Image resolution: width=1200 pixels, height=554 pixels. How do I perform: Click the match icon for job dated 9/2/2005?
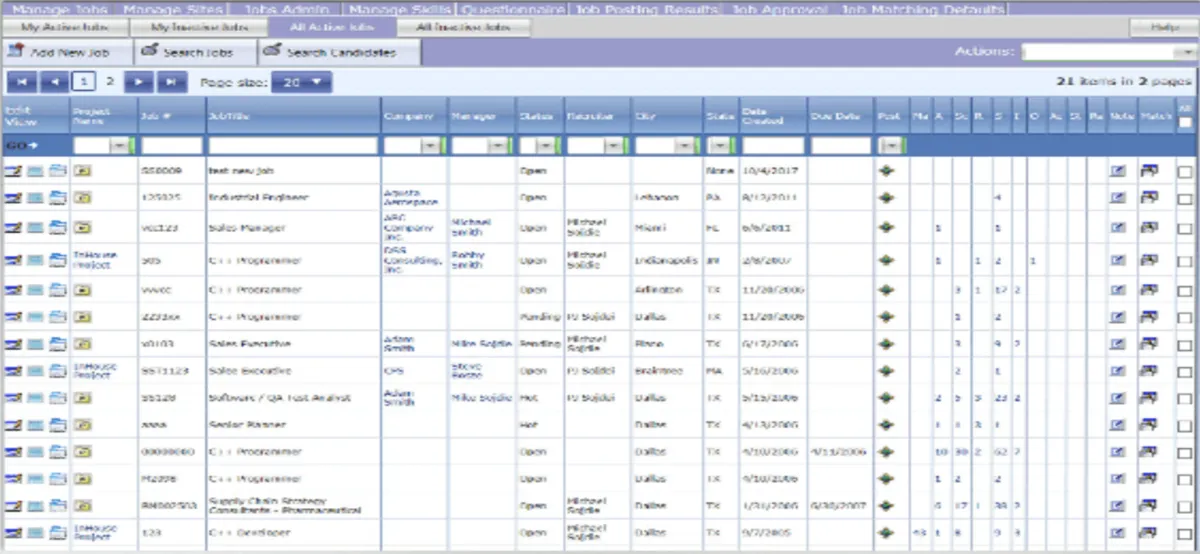[1149, 534]
